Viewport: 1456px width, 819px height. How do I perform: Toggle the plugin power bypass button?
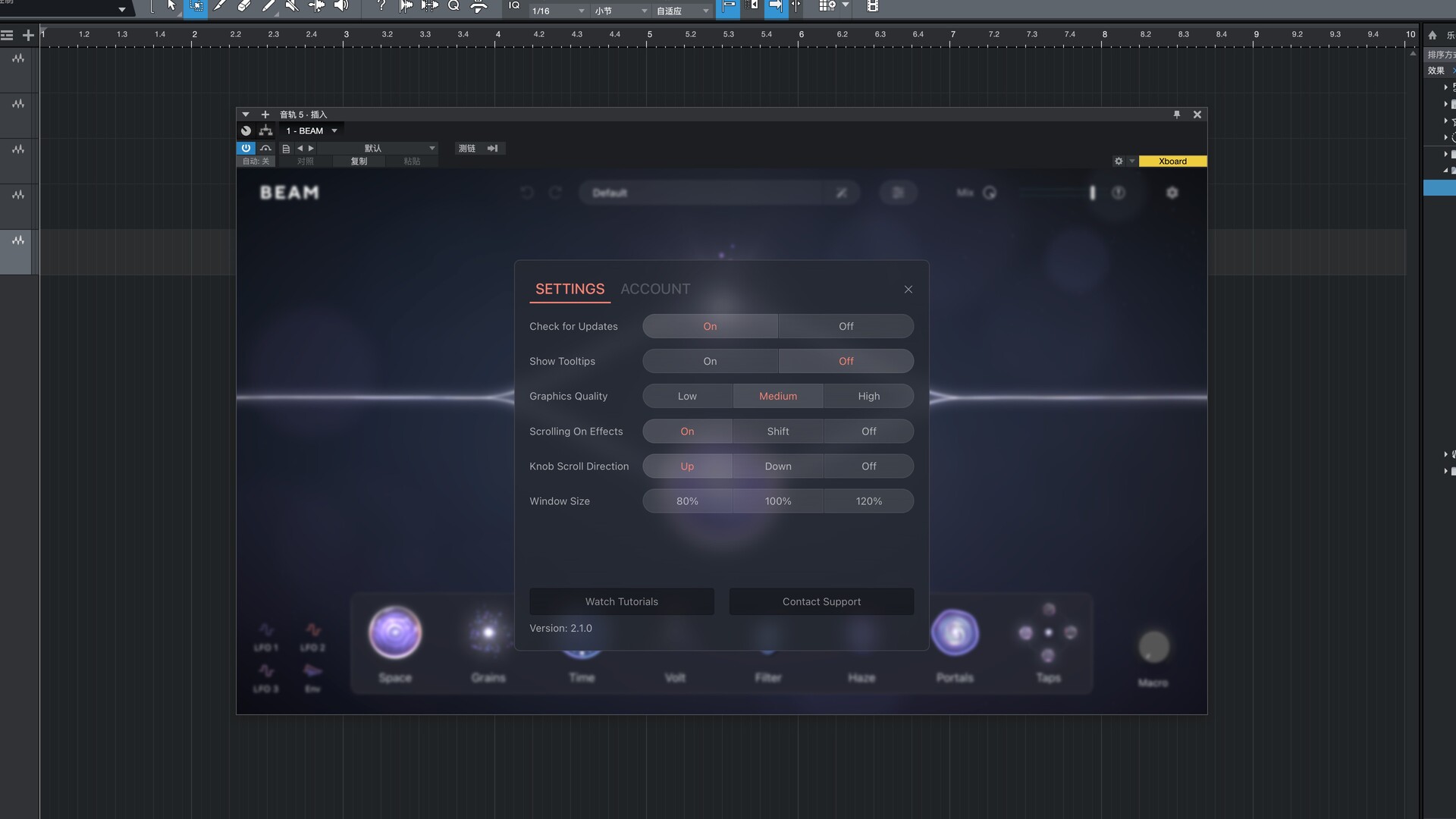[246, 149]
